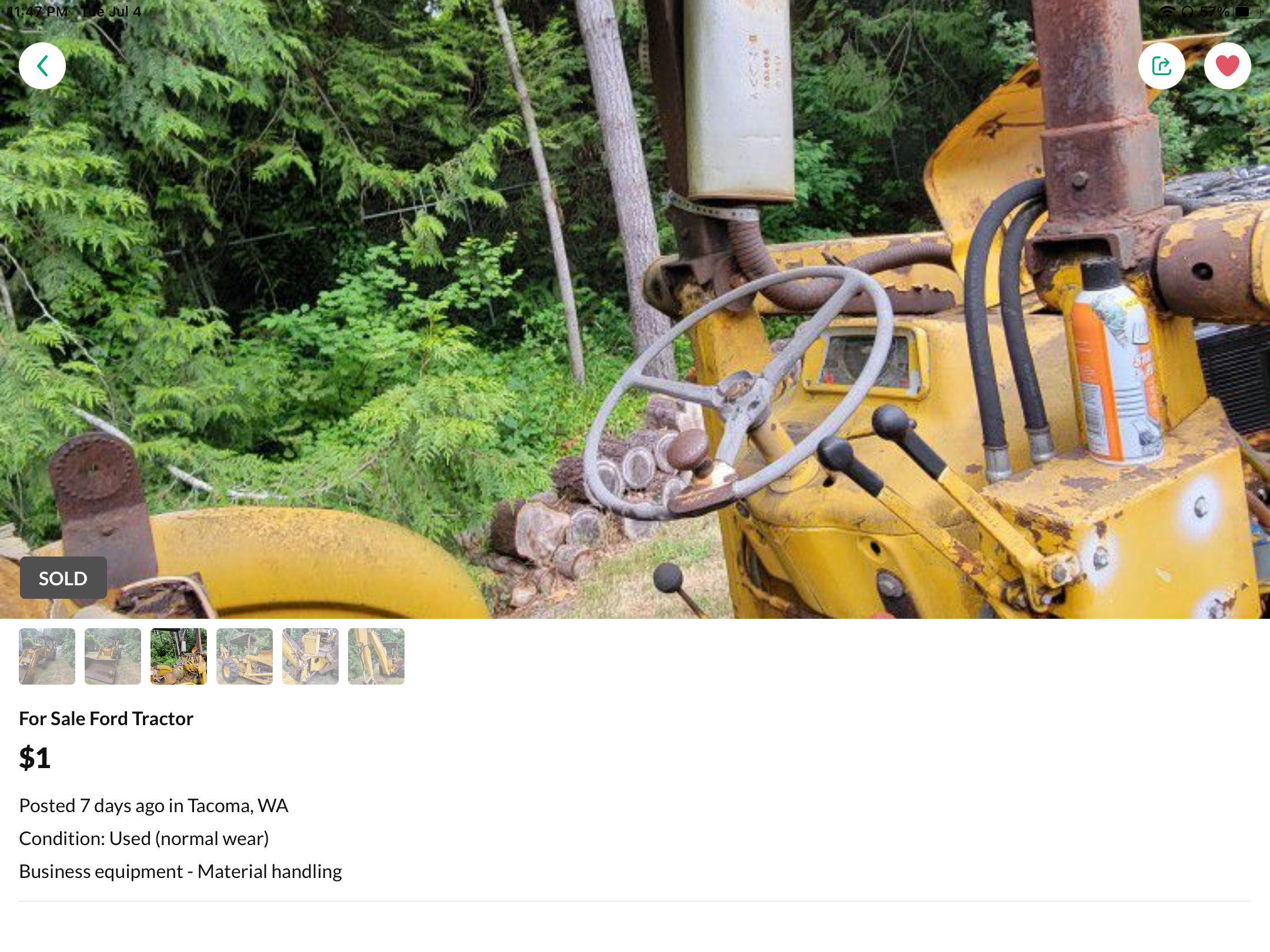Tap the Wi-Fi icon in status bar
1270x952 pixels.
click(1167, 12)
